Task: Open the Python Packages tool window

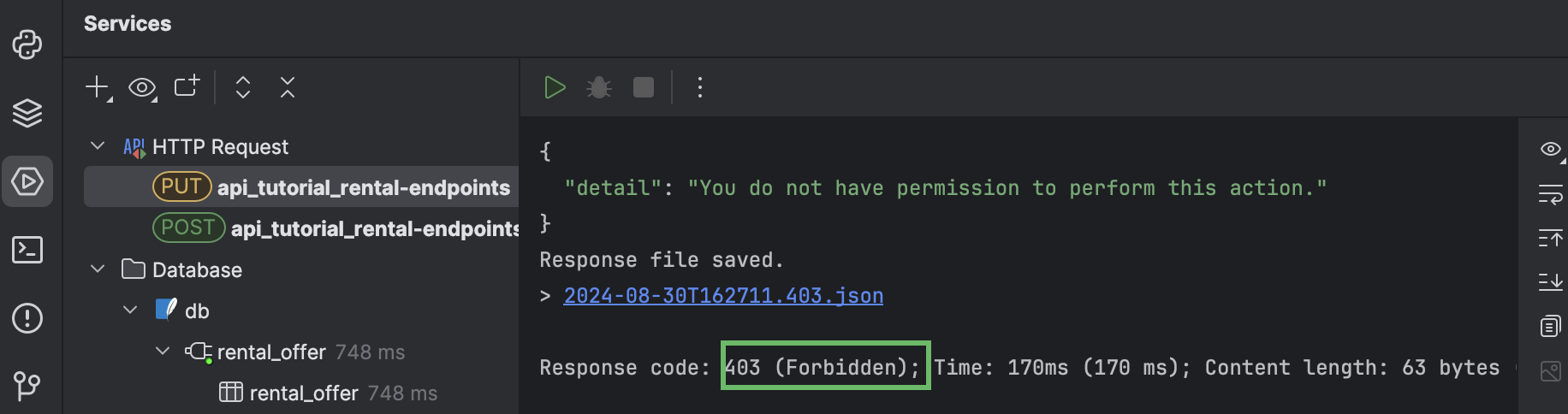Action: (x=27, y=44)
